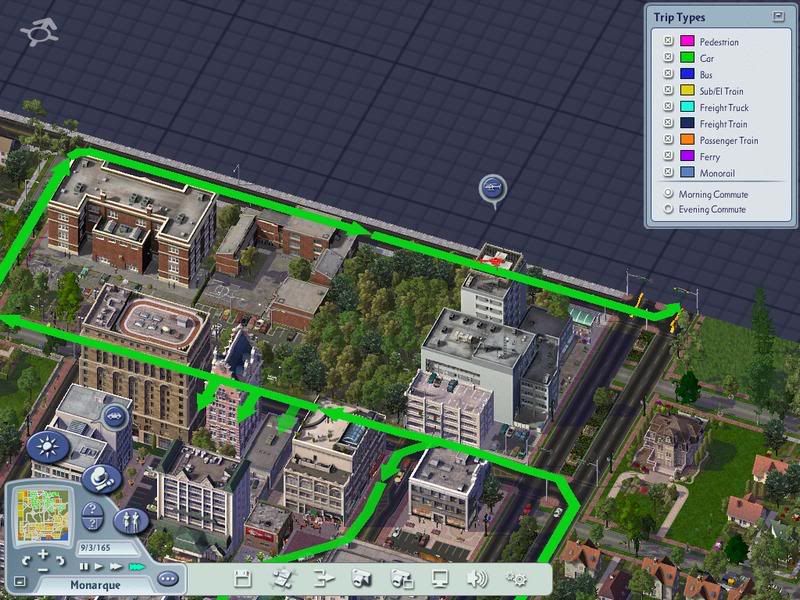Toggle the Pedestrian trip type checkbox

click(x=668, y=41)
